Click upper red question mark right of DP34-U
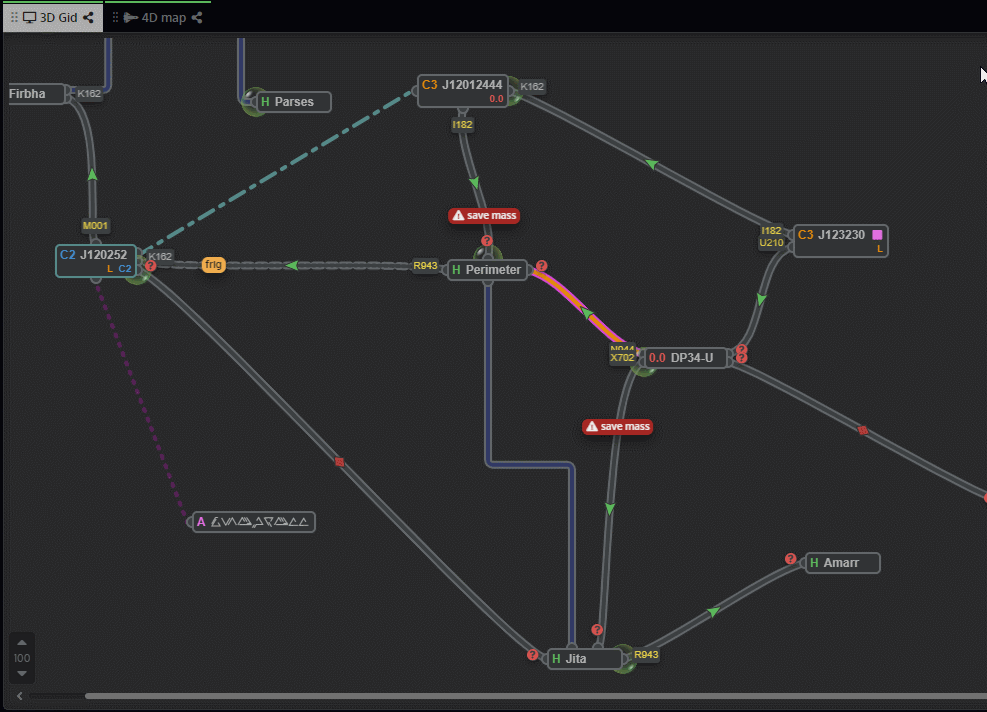 pyautogui.click(x=742, y=349)
